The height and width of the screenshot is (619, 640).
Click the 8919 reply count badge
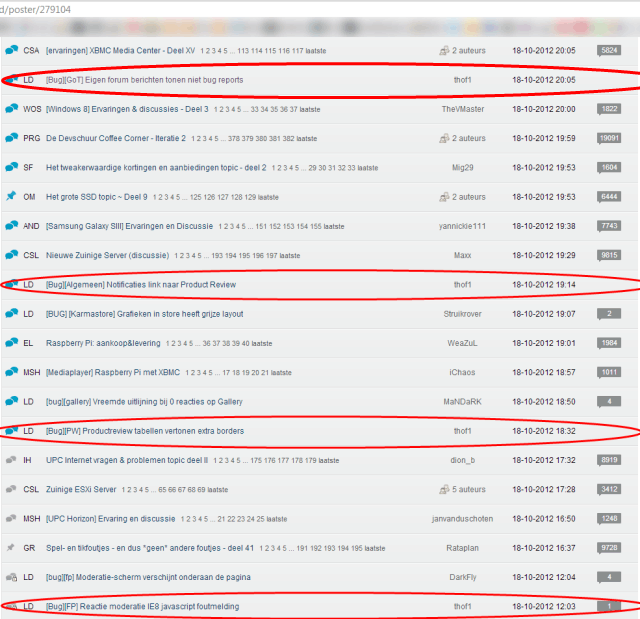point(609,460)
